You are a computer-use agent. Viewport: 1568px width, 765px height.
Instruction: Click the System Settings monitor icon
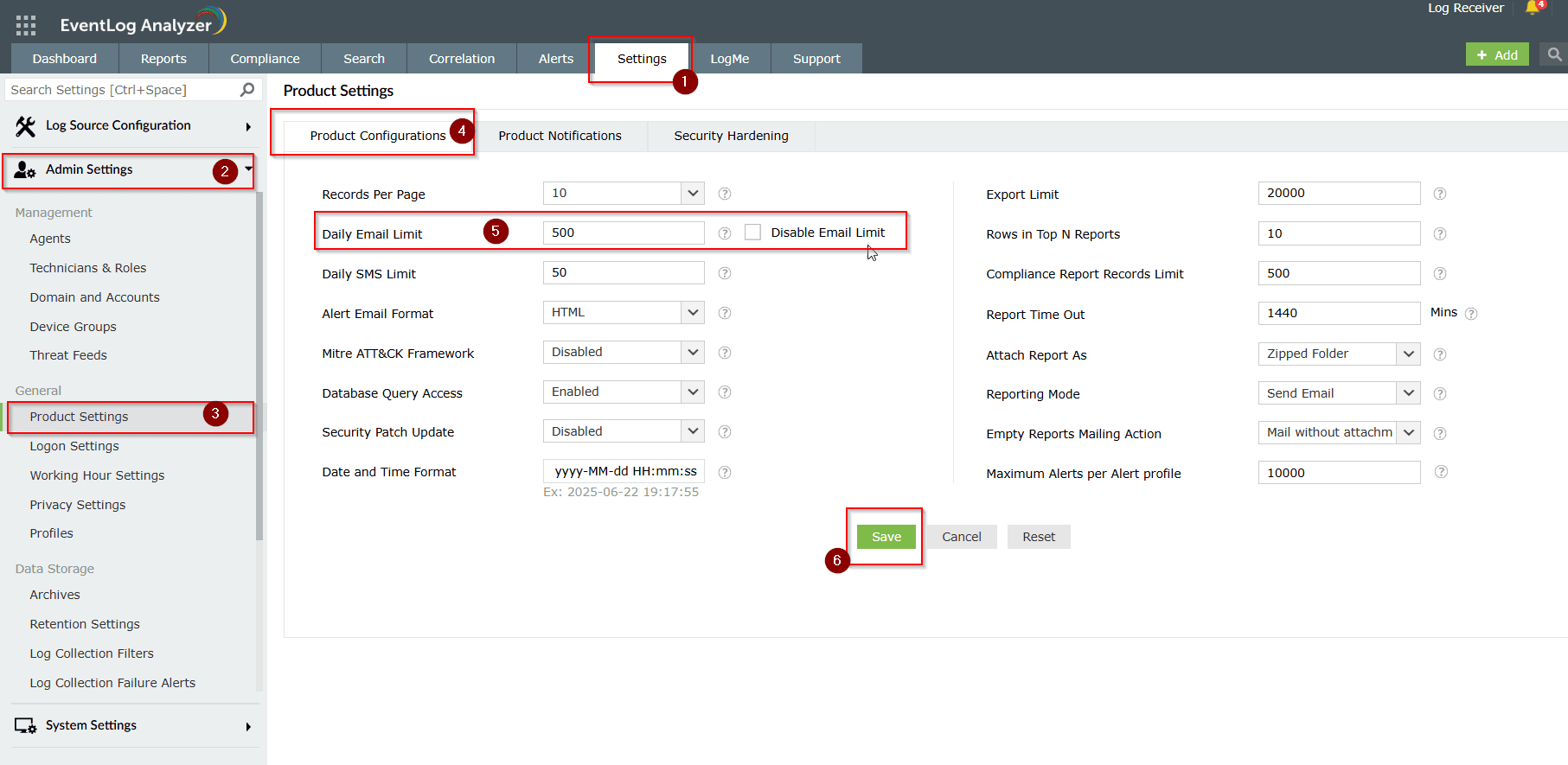pos(25,726)
